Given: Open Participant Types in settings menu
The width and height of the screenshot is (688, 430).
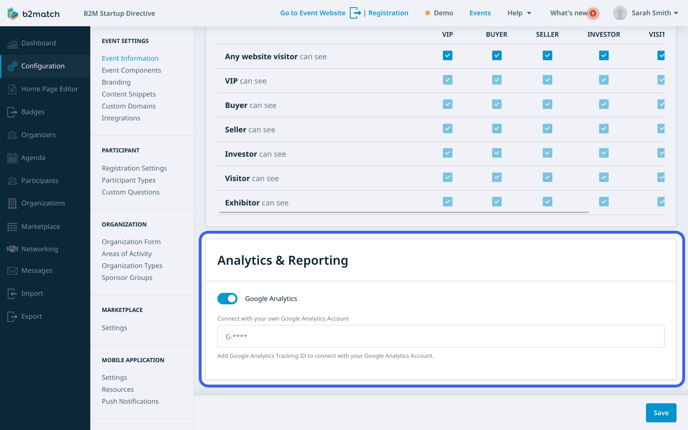Looking at the screenshot, I should click(128, 180).
